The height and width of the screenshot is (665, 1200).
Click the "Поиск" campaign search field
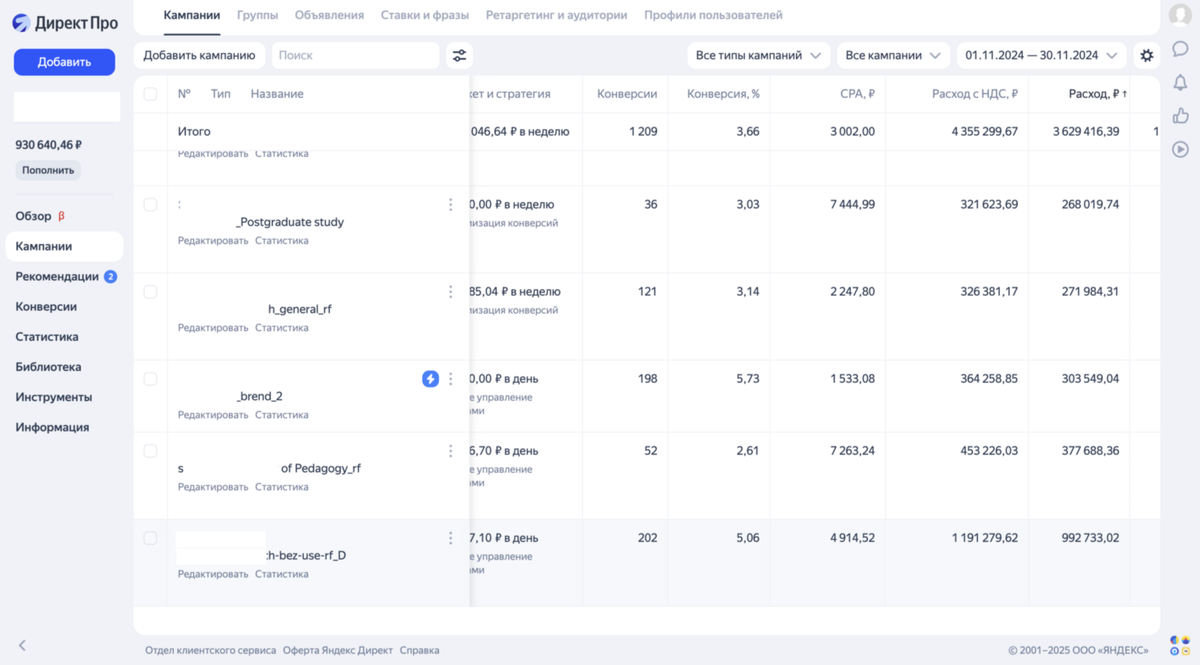[x=355, y=56]
